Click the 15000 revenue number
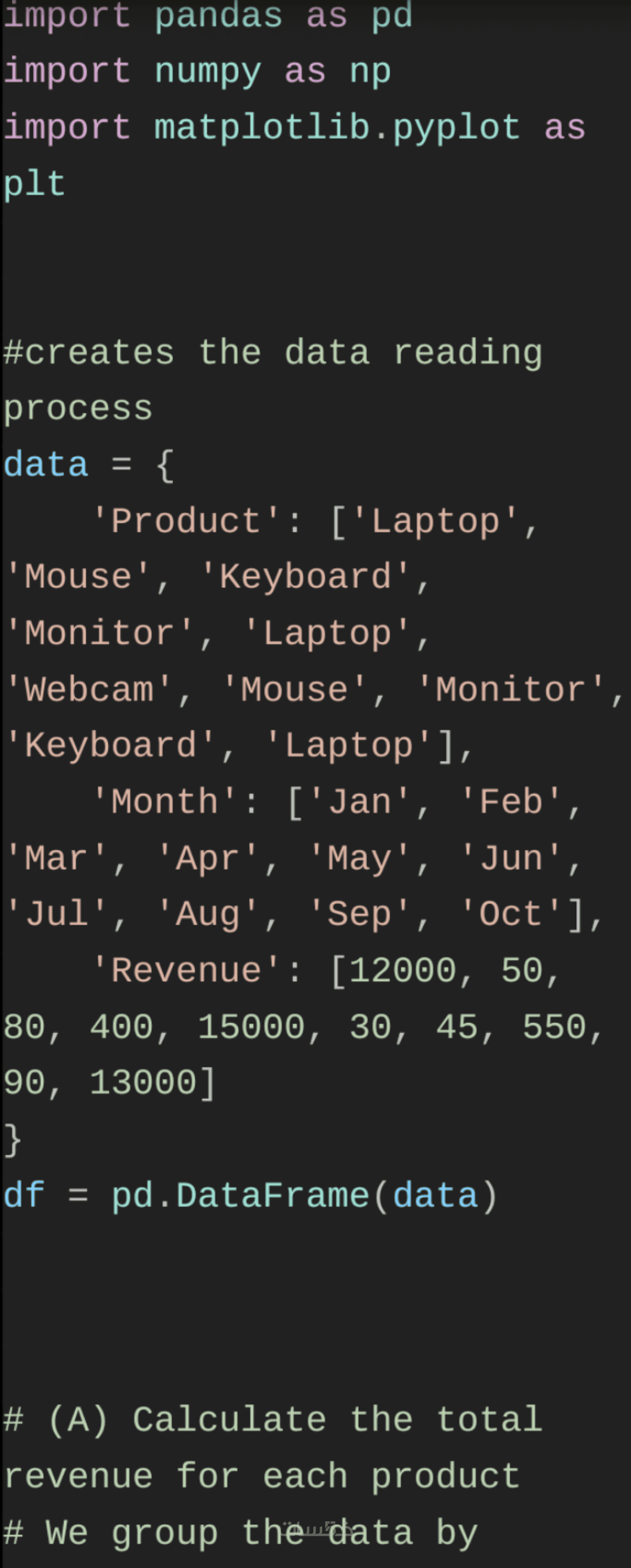 click(251, 1027)
